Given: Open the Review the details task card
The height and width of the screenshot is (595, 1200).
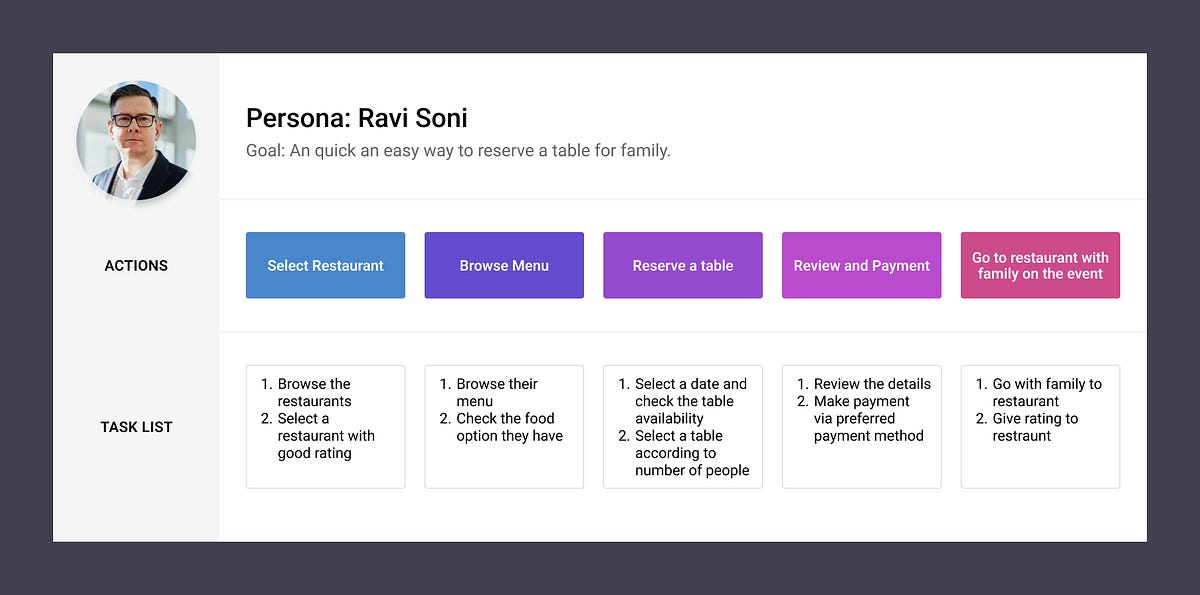Looking at the screenshot, I should 861,427.
